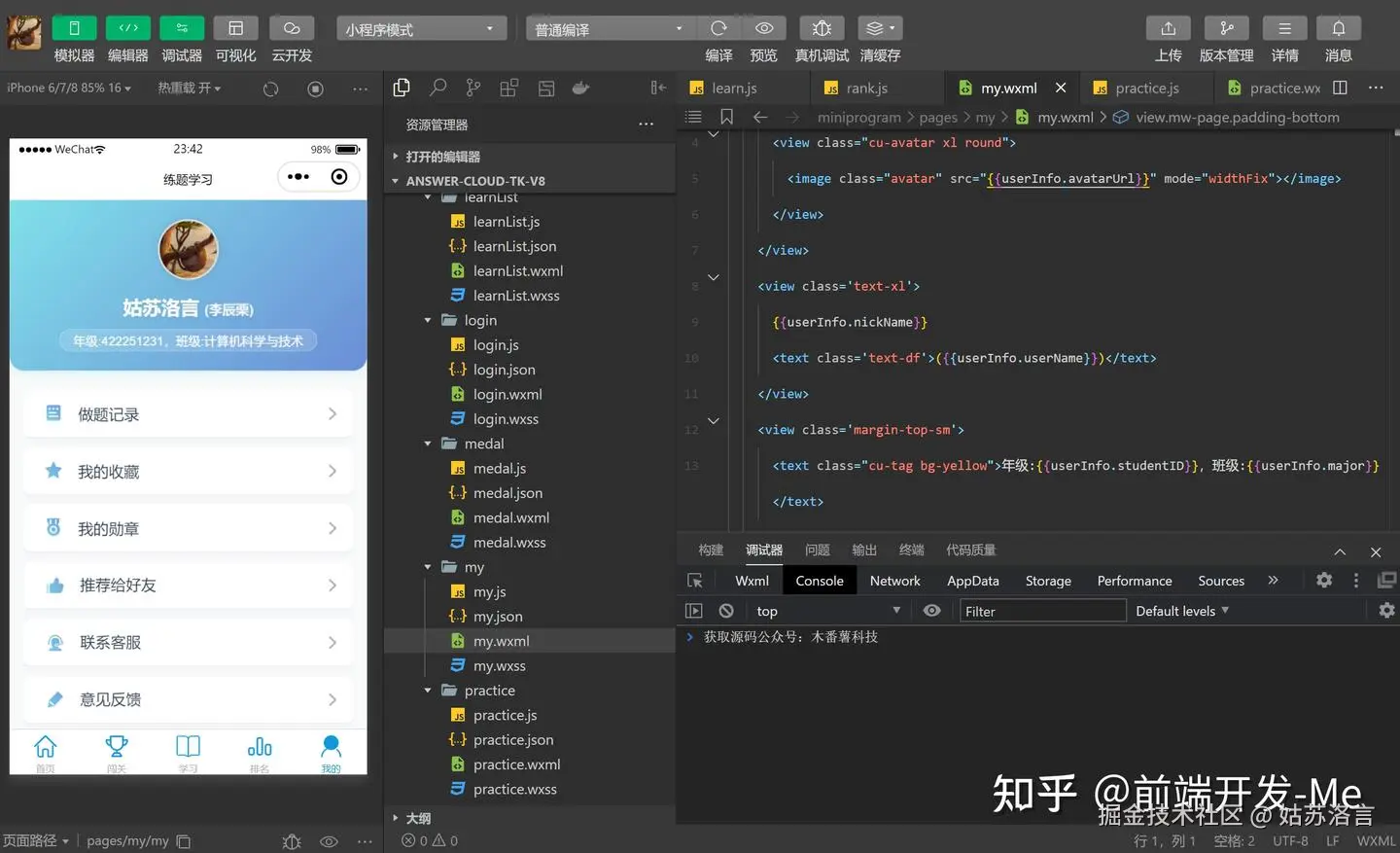Switch to the 终端 terminal panel tab
The width and height of the screenshot is (1400, 853).
pos(911,550)
